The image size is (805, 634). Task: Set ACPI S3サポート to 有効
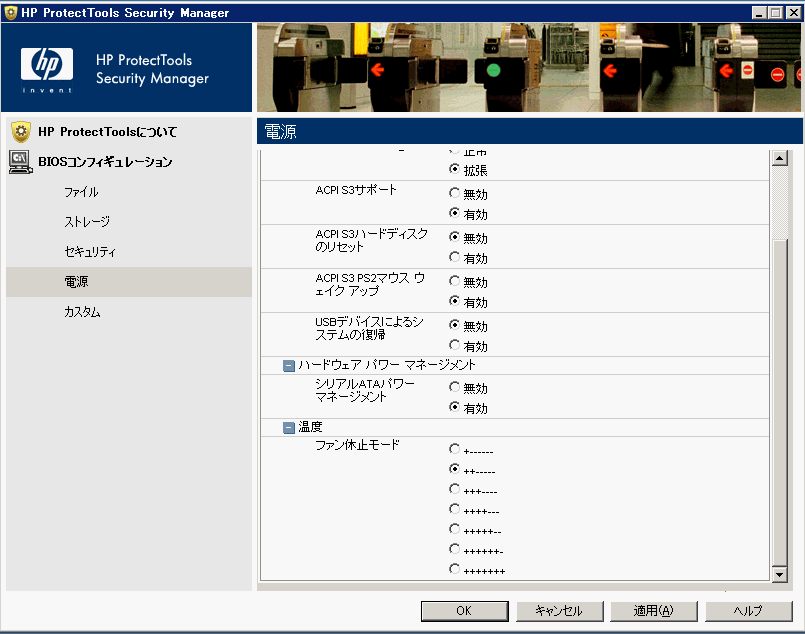click(454, 213)
